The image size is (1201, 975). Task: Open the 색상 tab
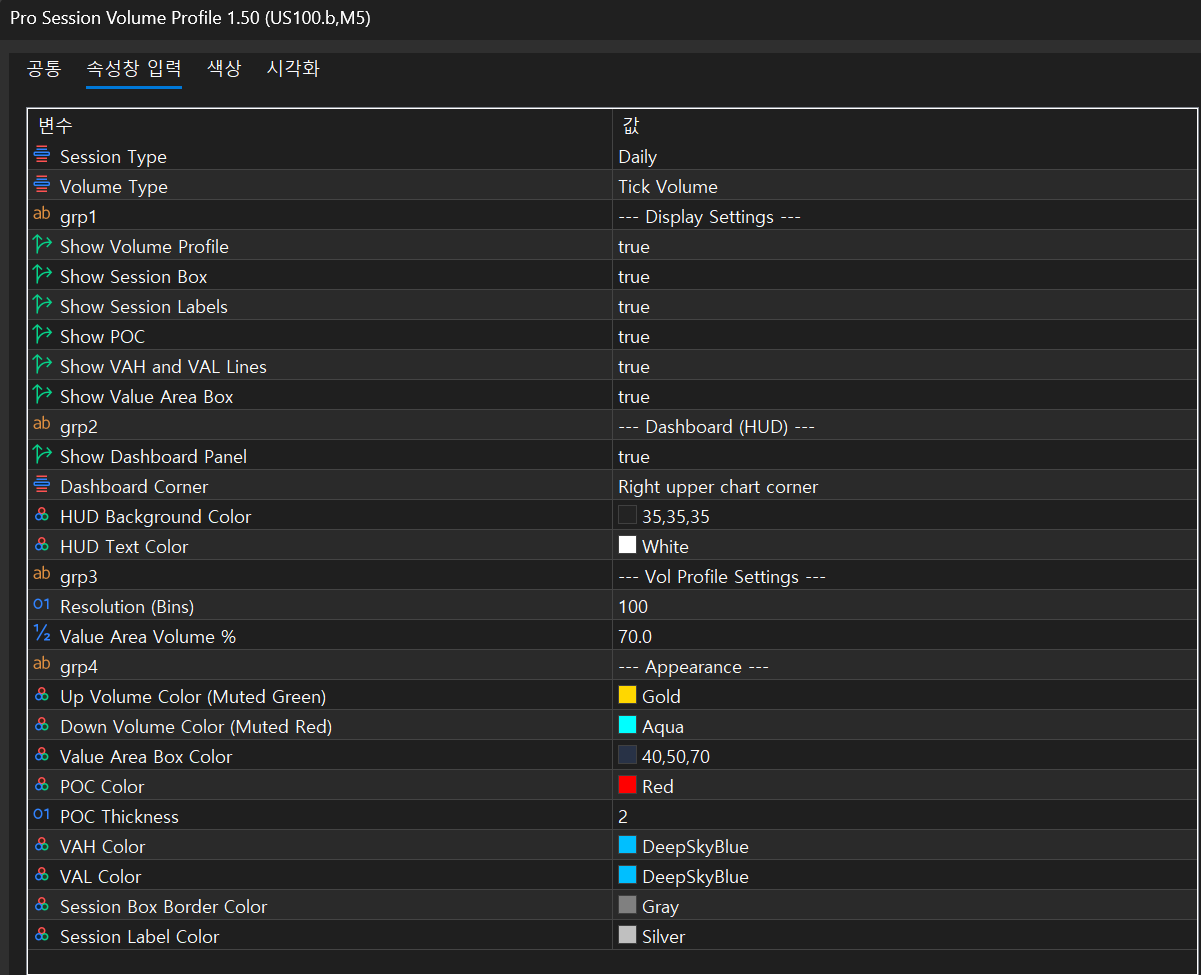point(224,68)
